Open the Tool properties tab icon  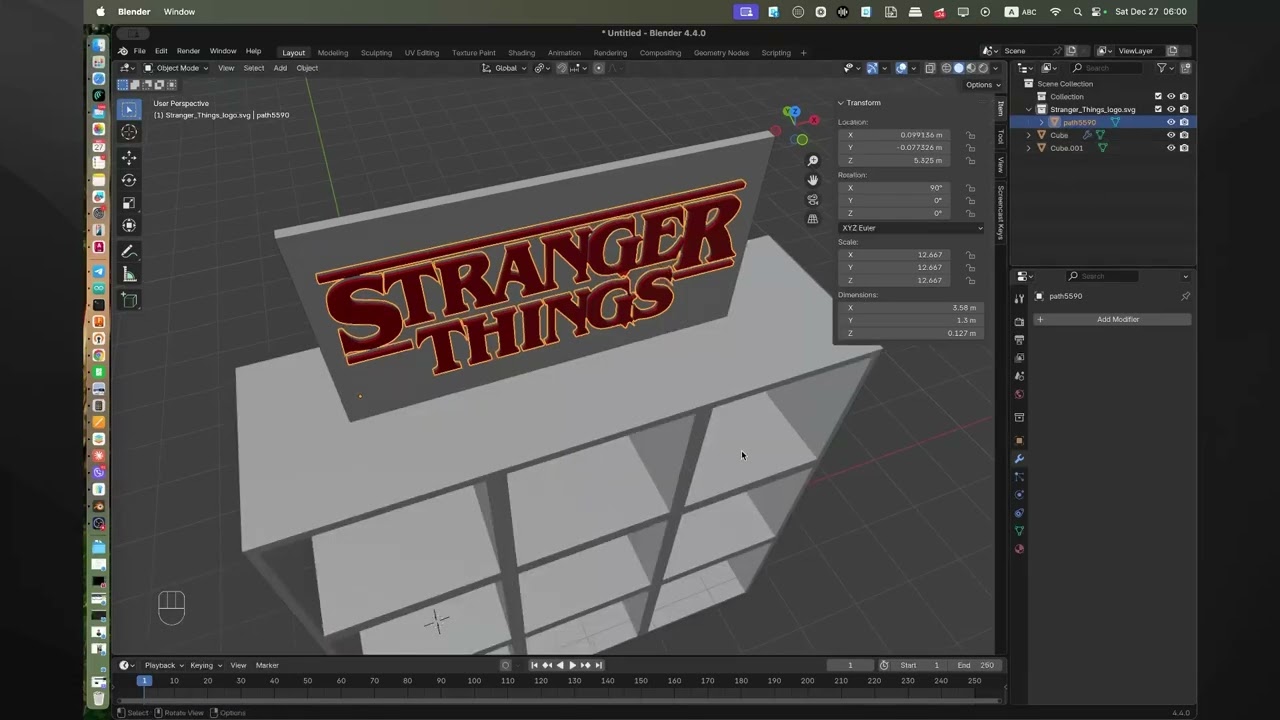[1019, 299]
